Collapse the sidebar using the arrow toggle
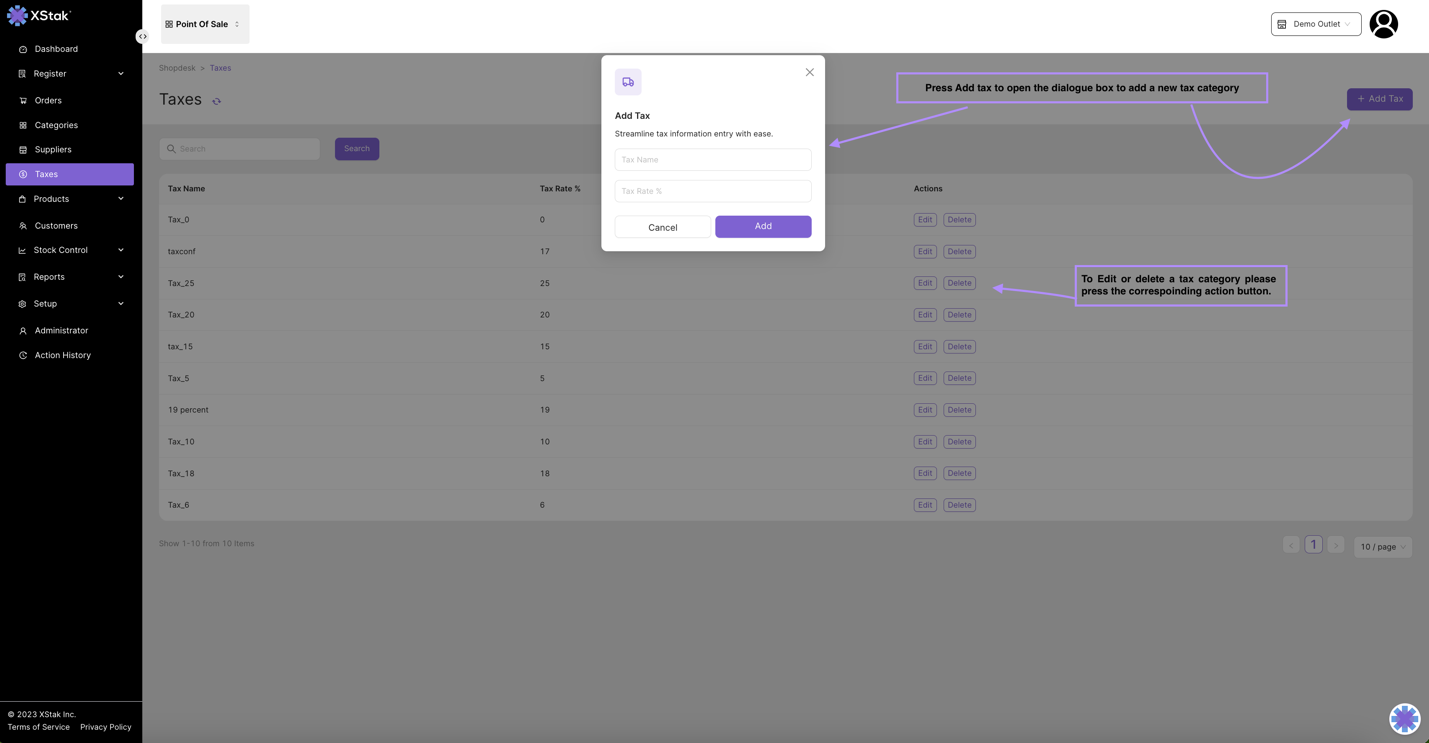This screenshot has width=1429, height=743. tap(142, 37)
